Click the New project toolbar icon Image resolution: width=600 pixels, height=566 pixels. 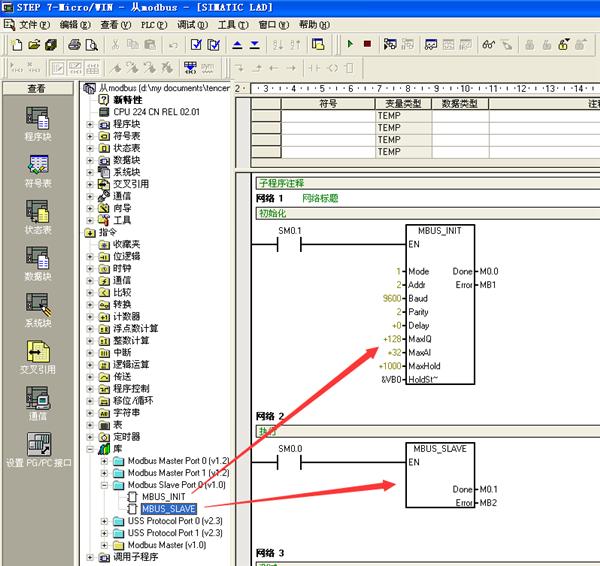click(16, 45)
